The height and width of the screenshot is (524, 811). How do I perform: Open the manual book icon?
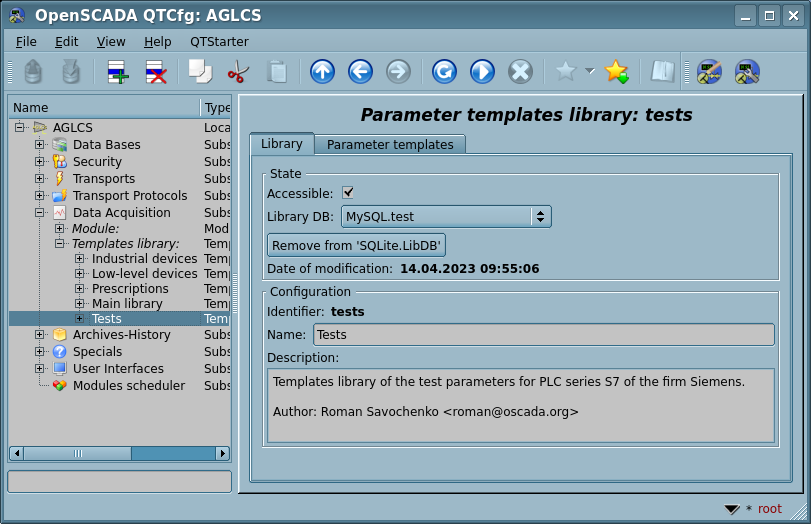pos(662,72)
